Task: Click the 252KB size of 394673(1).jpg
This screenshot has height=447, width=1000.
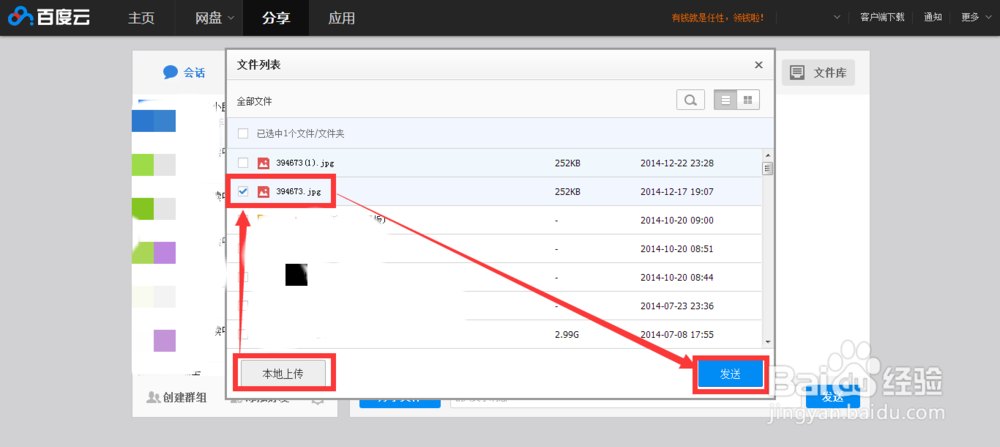Action: pyautogui.click(x=568, y=163)
